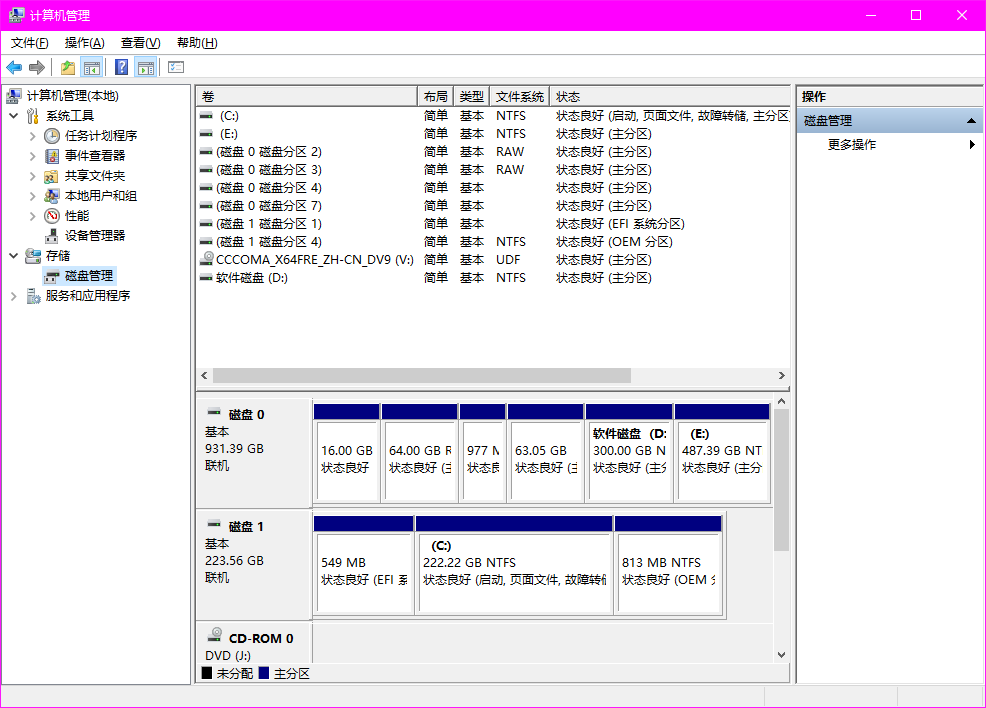Click the disk view scroll up arrow
The image size is (986, 708).
pyautogui.click(x=782, y=401)
